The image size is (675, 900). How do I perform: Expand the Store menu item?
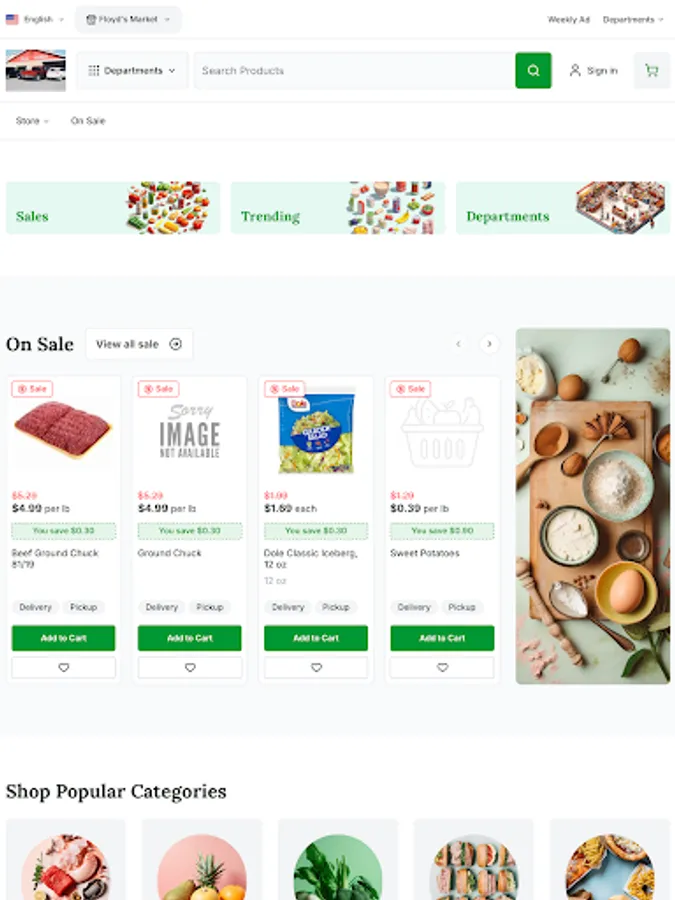click(32, 121)
